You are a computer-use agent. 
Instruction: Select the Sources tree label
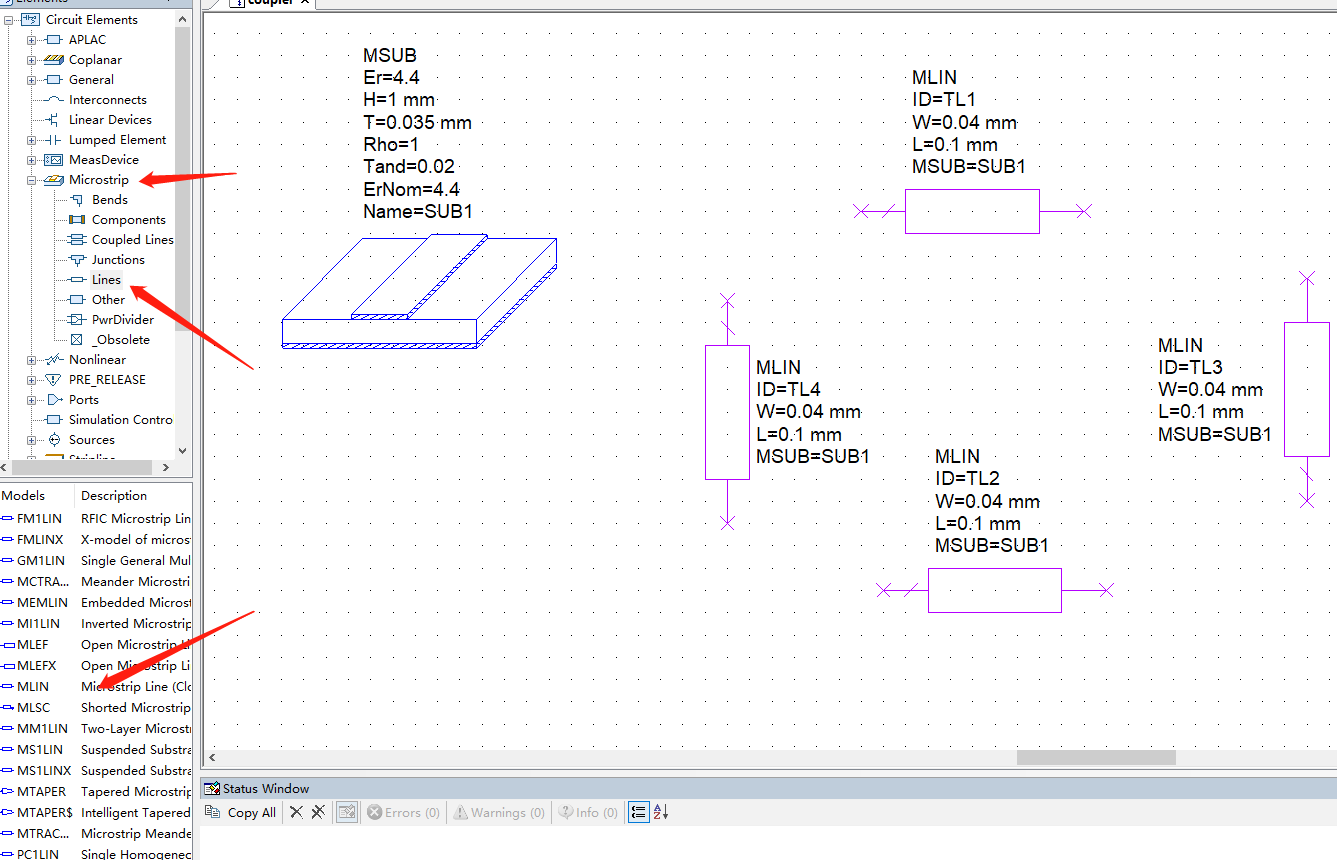point(92,440)
